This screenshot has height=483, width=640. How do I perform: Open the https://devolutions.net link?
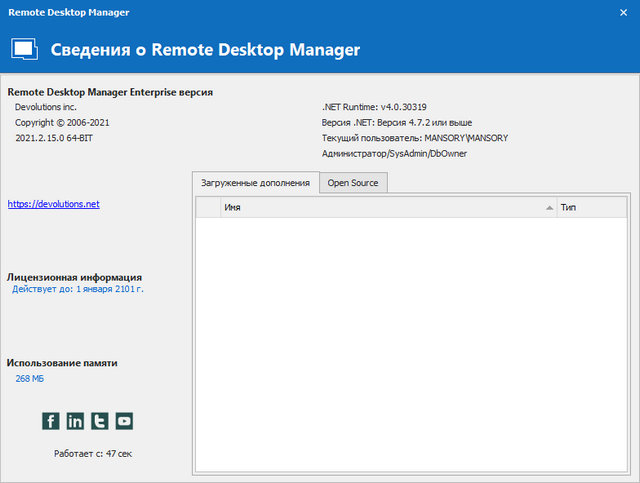(x=53, y=203)
